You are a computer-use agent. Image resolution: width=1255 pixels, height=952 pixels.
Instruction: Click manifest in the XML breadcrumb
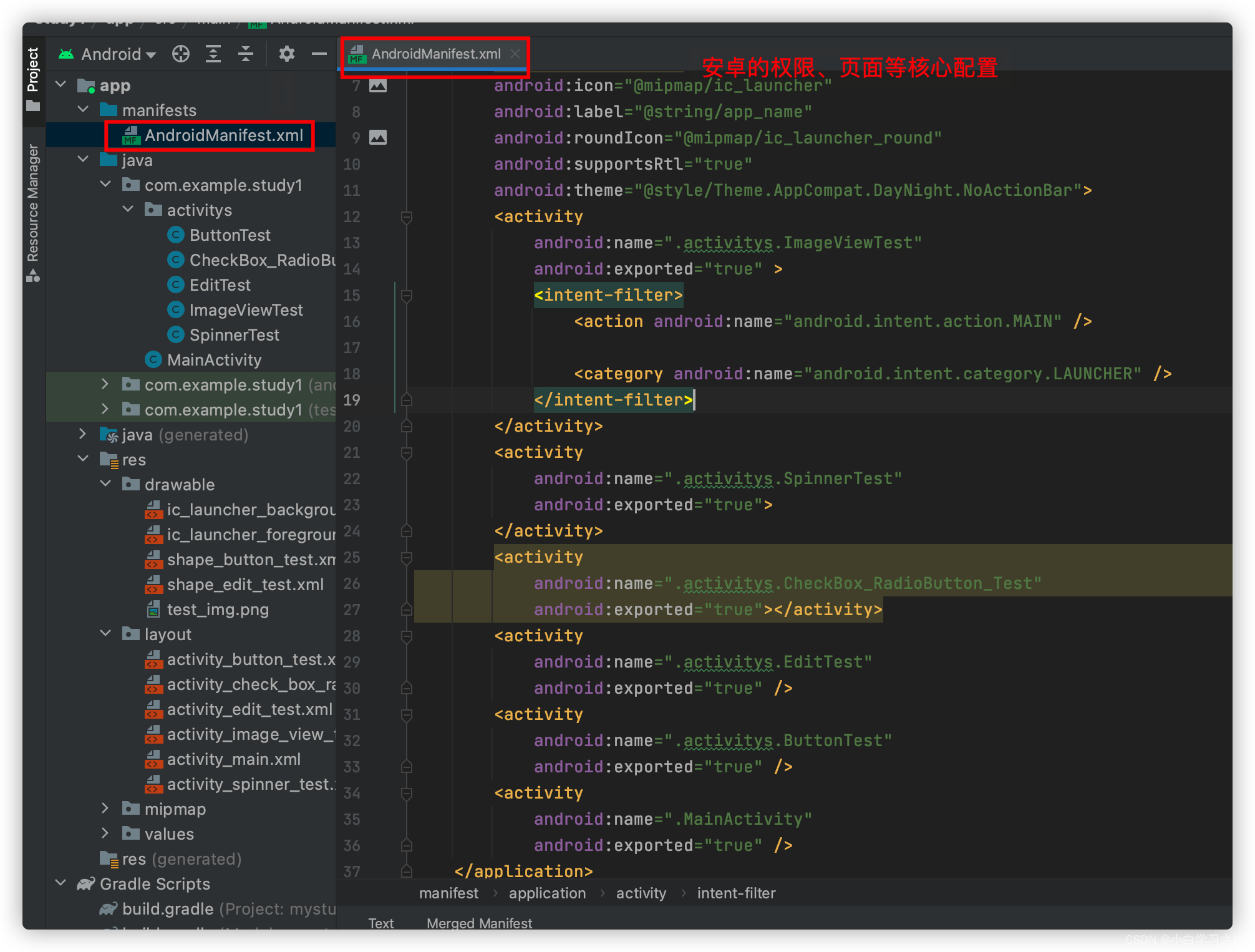coord(448,893)
